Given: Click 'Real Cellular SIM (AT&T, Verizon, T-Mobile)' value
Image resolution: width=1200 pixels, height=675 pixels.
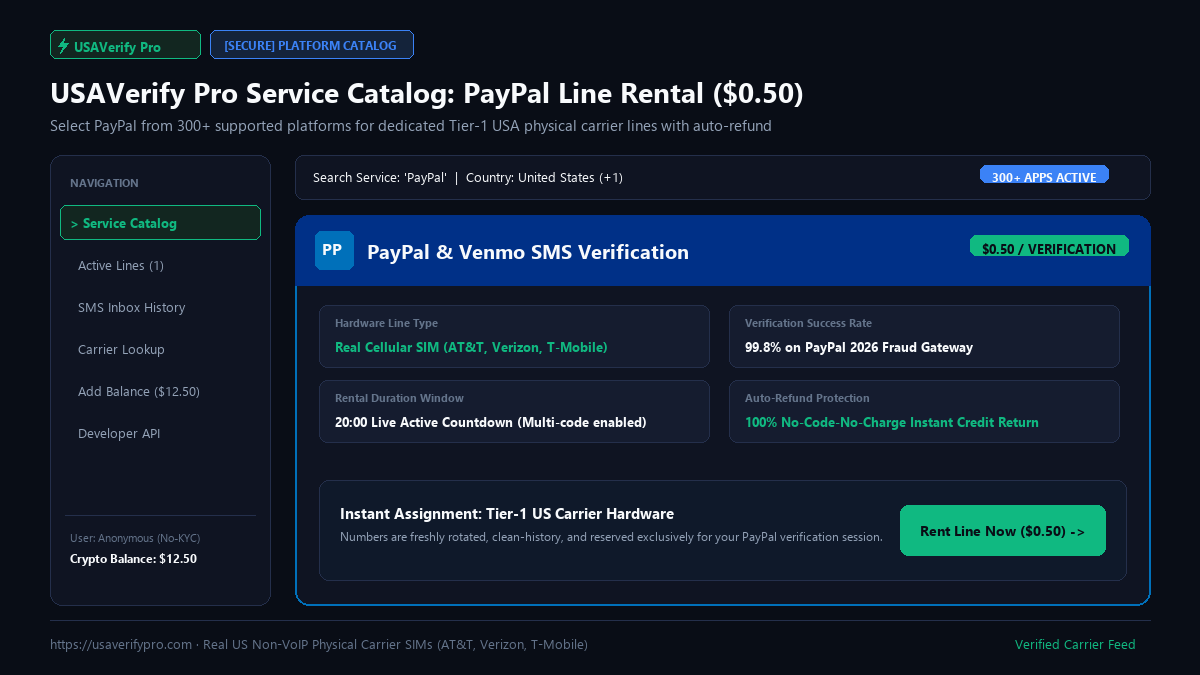Looking at the screenshot, I should [471, 347].
